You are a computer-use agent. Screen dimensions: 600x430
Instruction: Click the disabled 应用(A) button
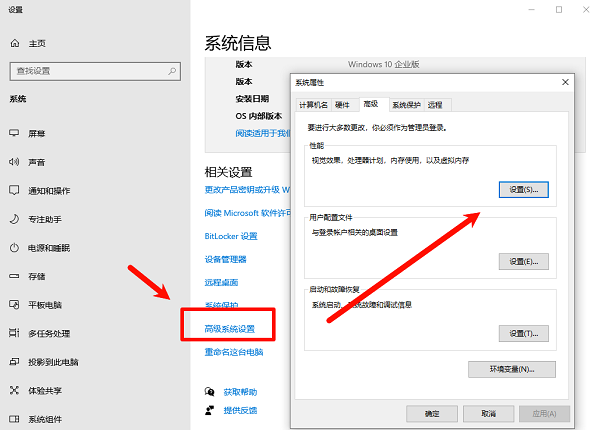click(x=545, y=414)
